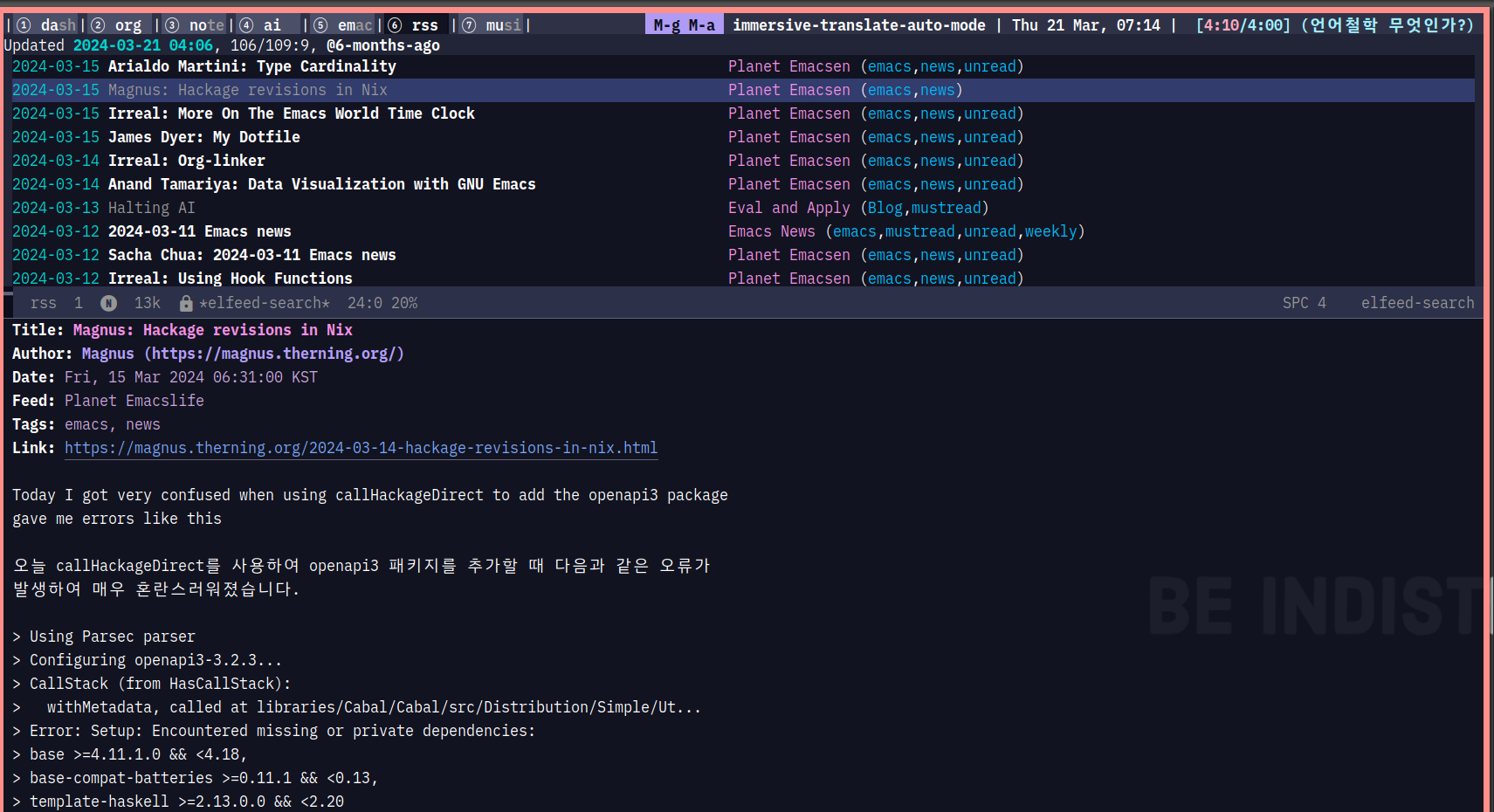Open Sacha Chua: 2024-03-11 Emacs news entry
This screenshot has width=1494, height=812.
(x=252, y=255)
